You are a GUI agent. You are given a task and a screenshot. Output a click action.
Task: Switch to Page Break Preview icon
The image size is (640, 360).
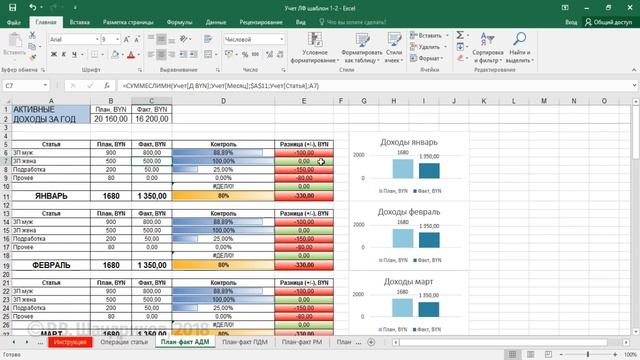click(548, 354)
